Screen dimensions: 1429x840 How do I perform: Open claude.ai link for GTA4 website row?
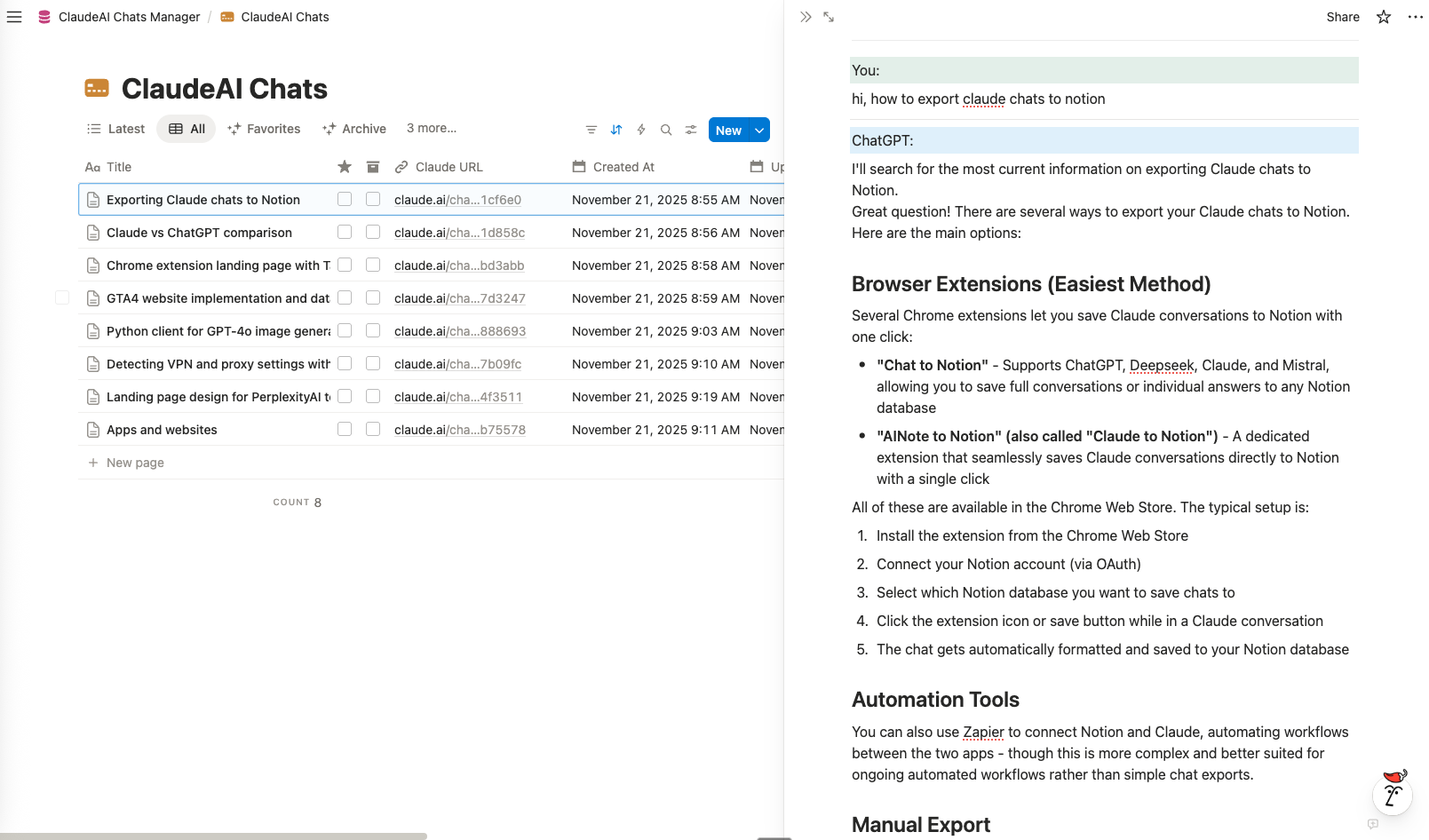click(x=459, y=298)
